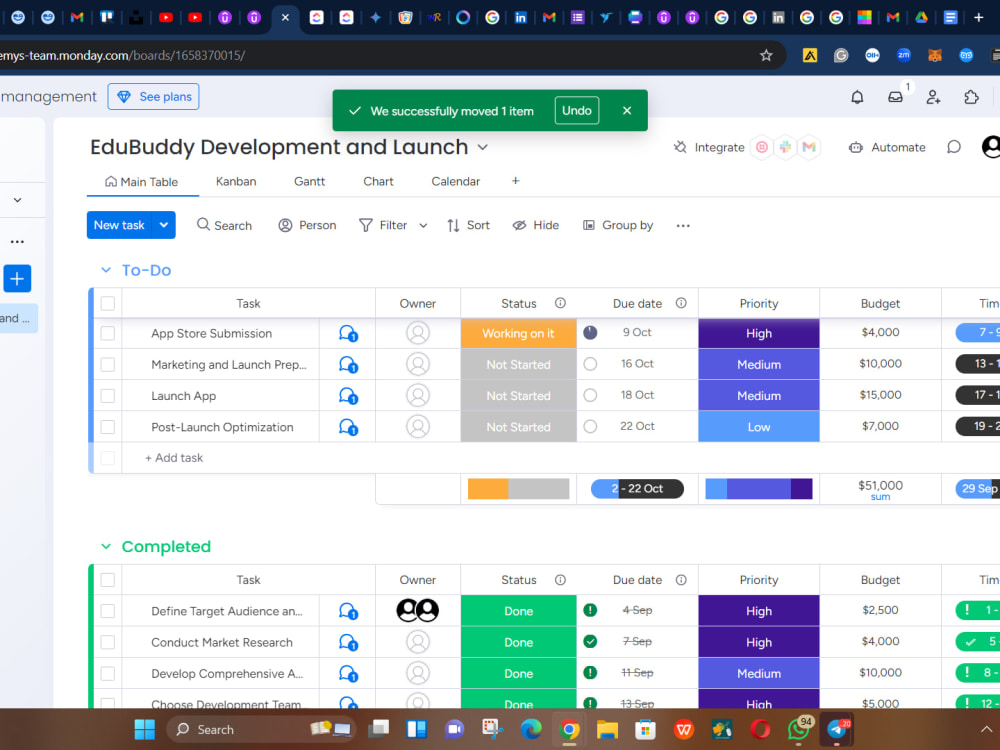
Task: Open File Explorer from the taskbar
Action: [x=607, y=729]
